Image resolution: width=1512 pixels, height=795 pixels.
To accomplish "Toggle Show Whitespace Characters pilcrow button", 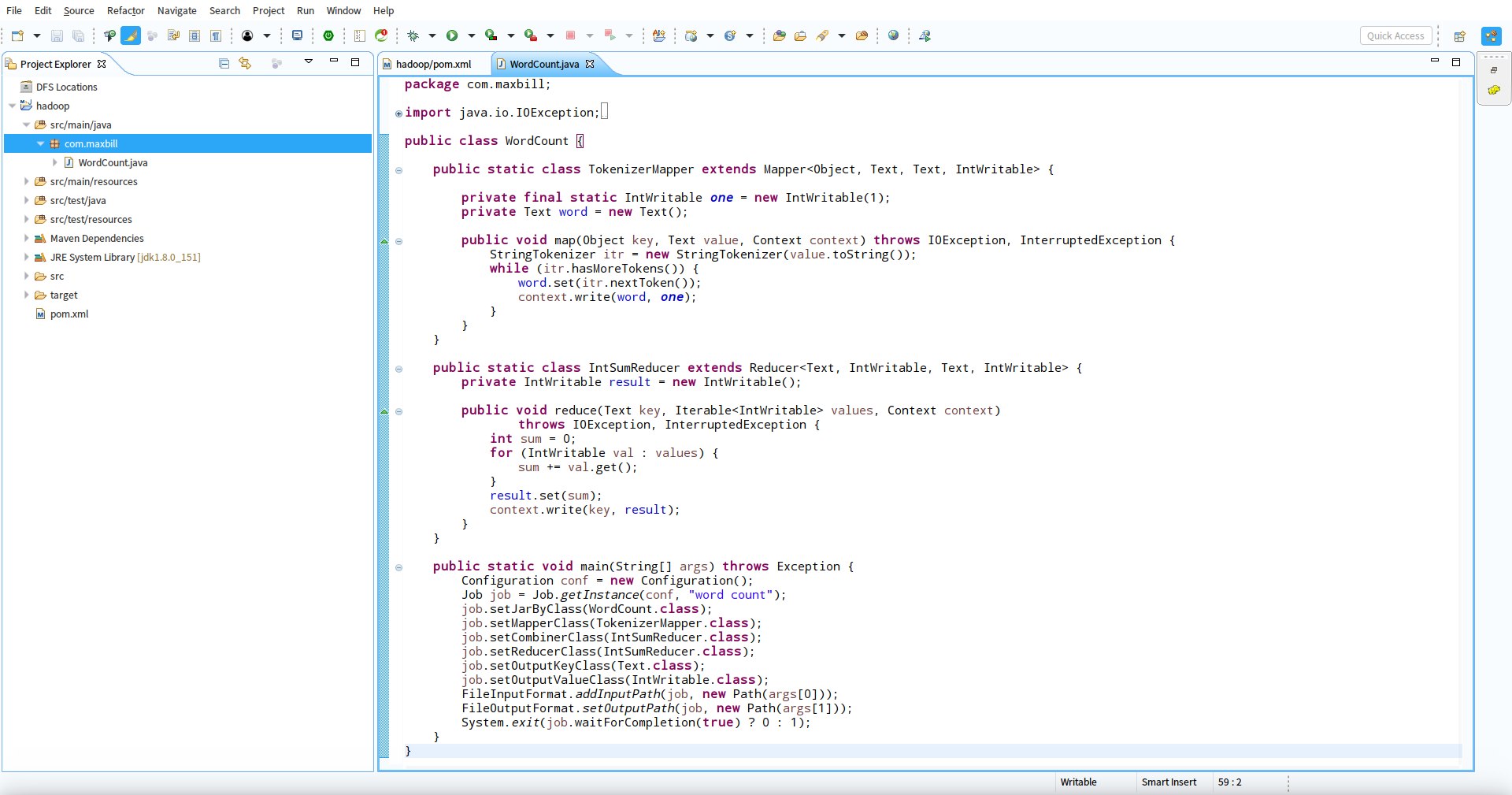I will (216, 35).
